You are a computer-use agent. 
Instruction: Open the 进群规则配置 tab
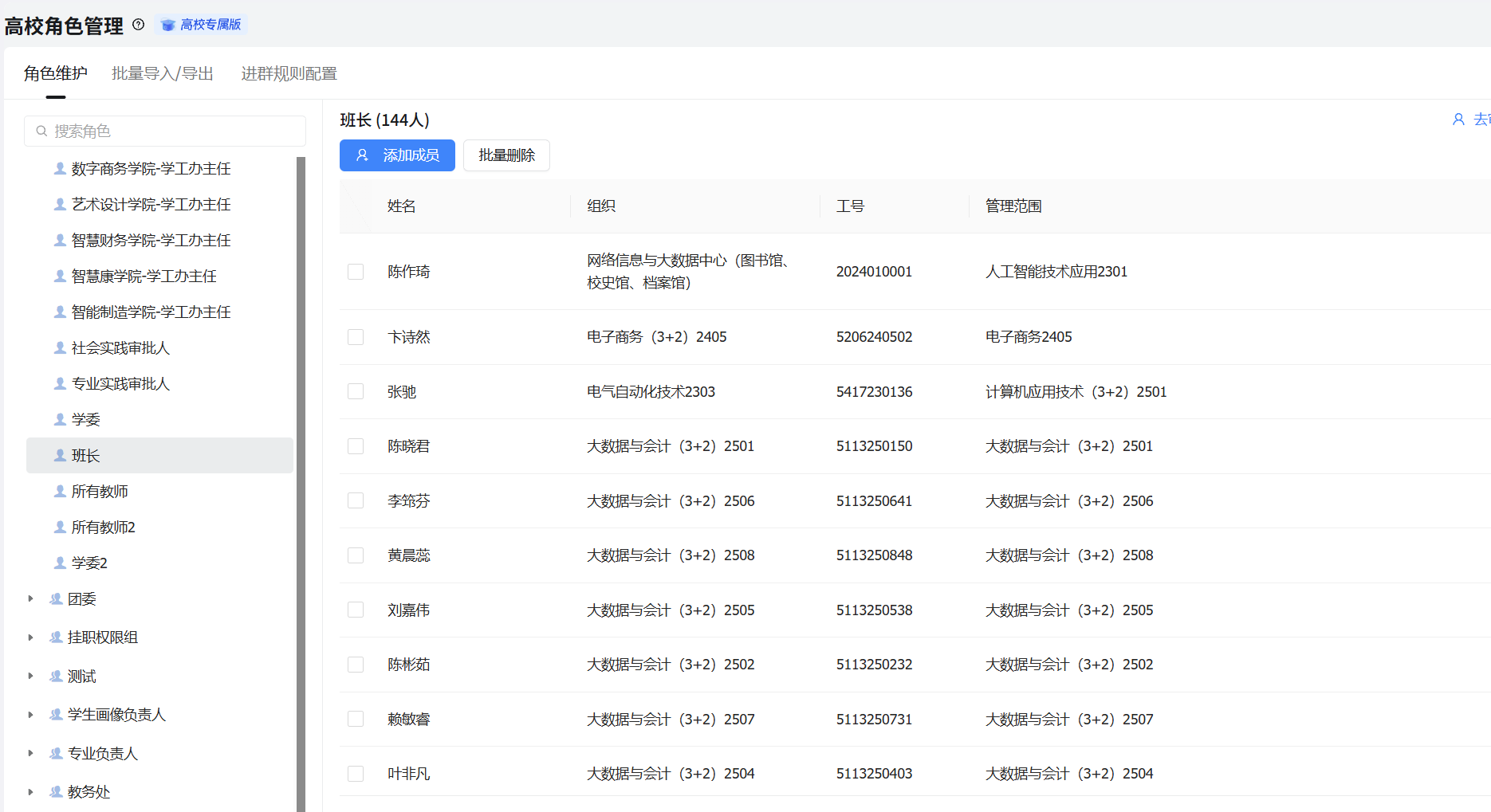(x=289, y=73)
